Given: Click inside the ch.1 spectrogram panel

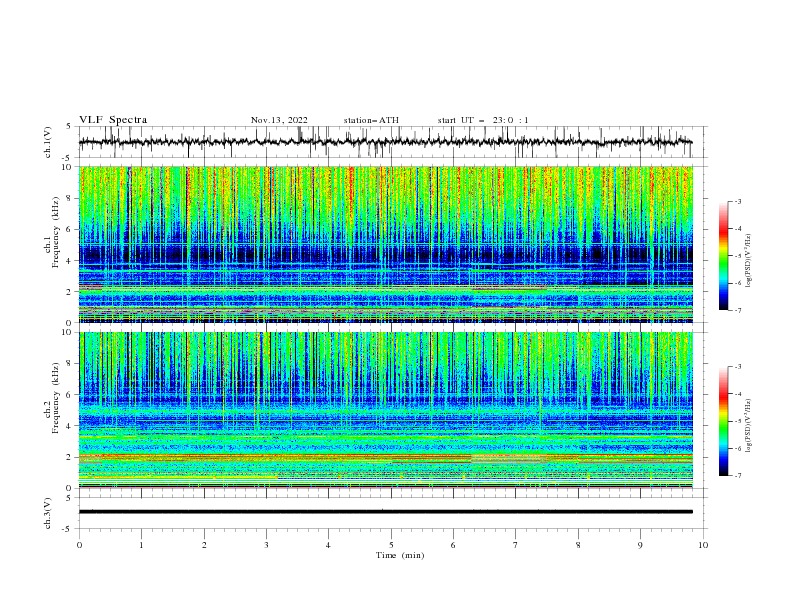Looking at the screenshot, I should (386, 244).
